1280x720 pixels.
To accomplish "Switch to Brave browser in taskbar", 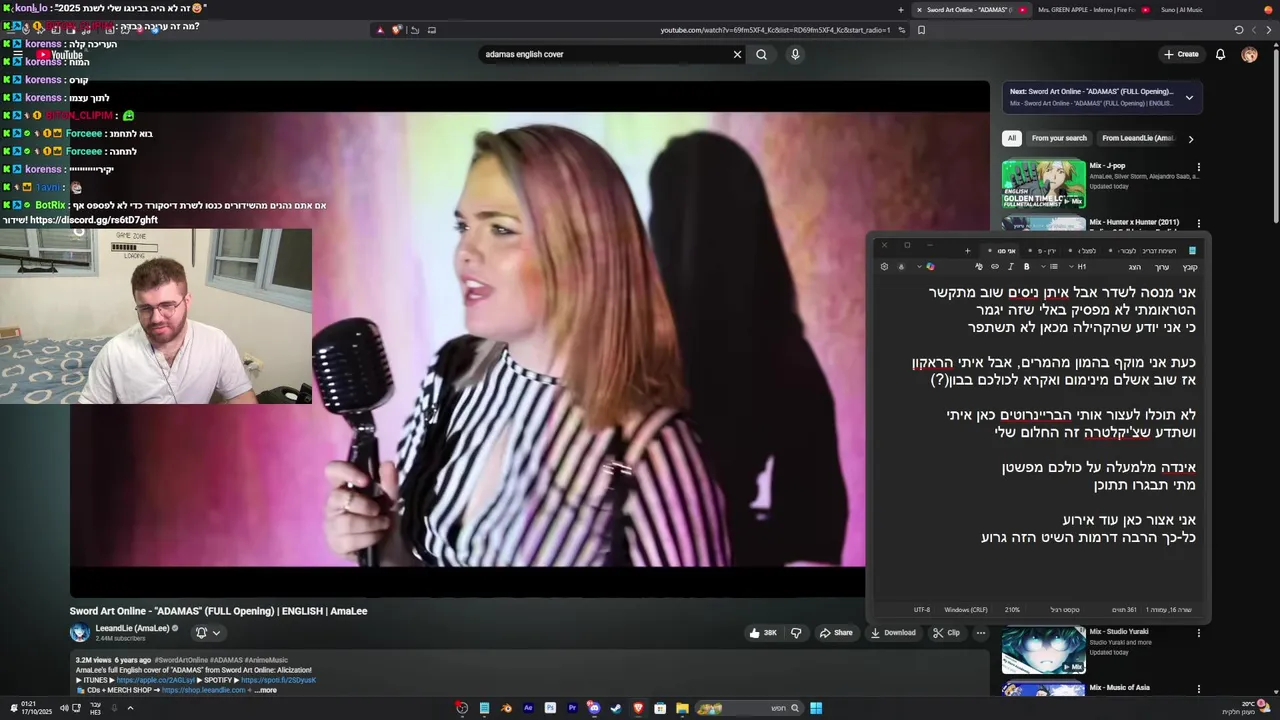I will pyautogui.click(x=638, y=708).
